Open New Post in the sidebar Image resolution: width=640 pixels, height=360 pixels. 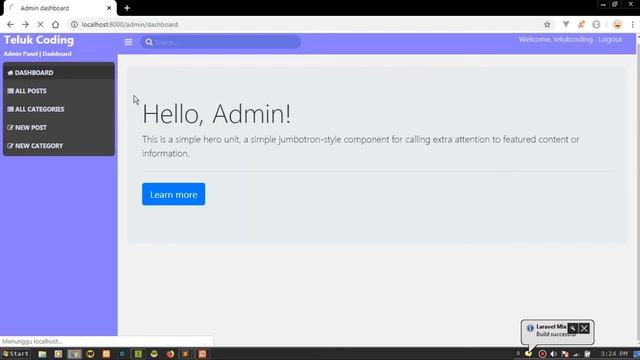[59, 127]
